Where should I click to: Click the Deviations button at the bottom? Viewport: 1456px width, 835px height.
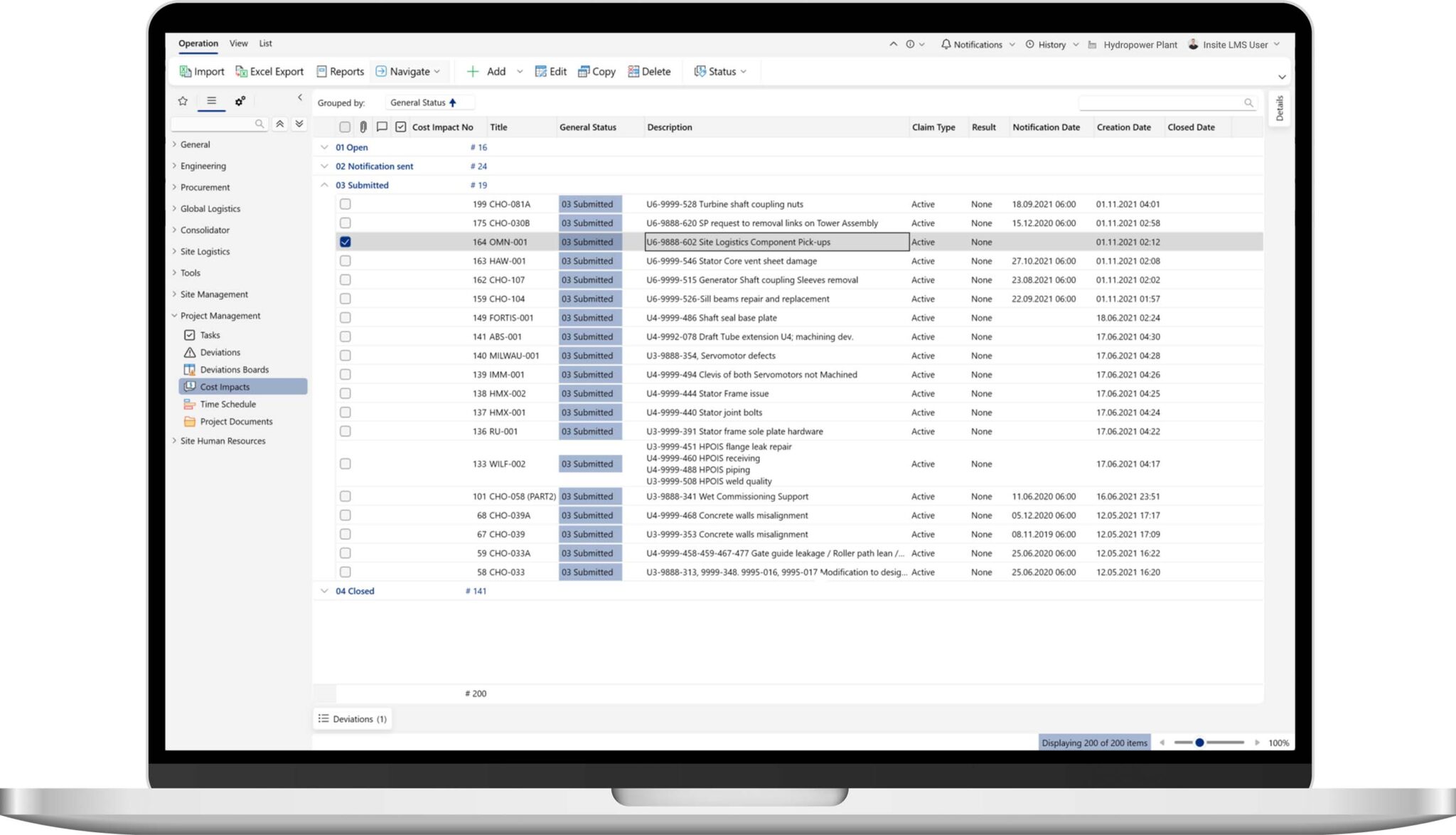353,718
